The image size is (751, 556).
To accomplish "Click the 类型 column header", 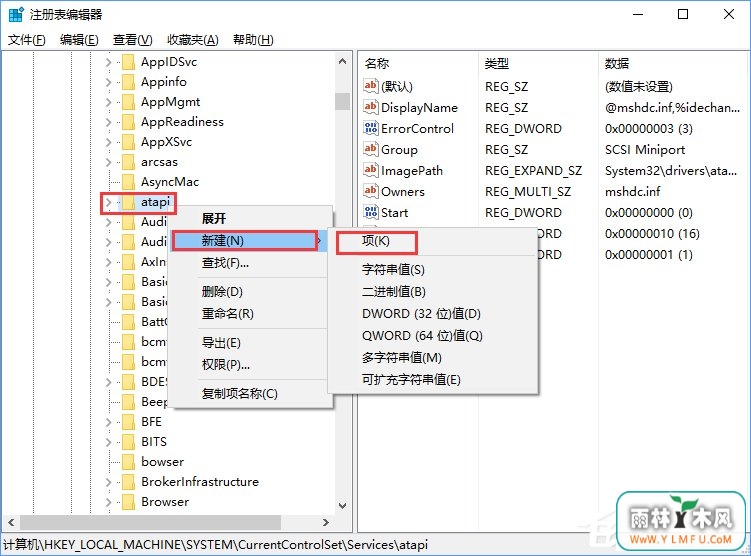I will pos(538,63).
